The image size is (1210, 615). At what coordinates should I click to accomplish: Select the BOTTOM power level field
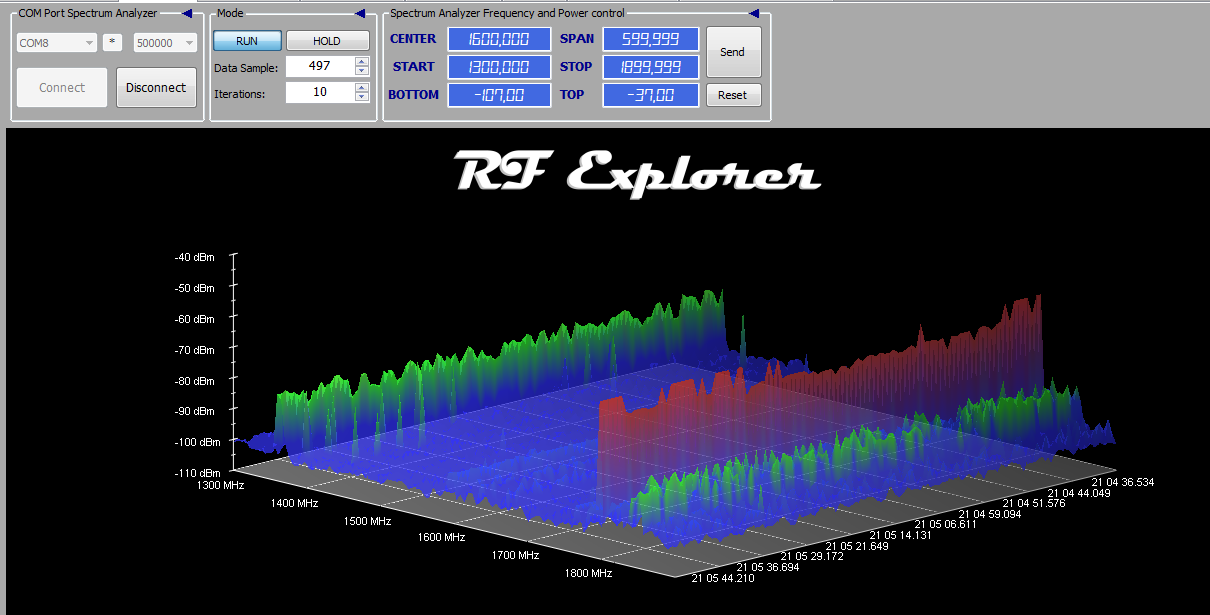pyautogui.click(x=499, y=95)
